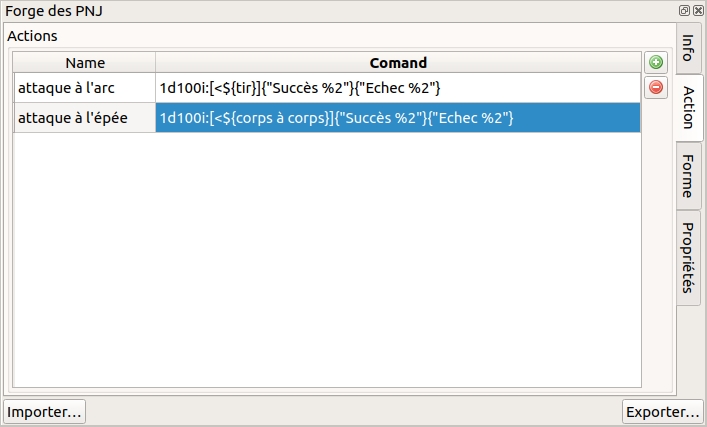Click the empty area below the actions
707x427 pixels.
(x=326, y=260)
